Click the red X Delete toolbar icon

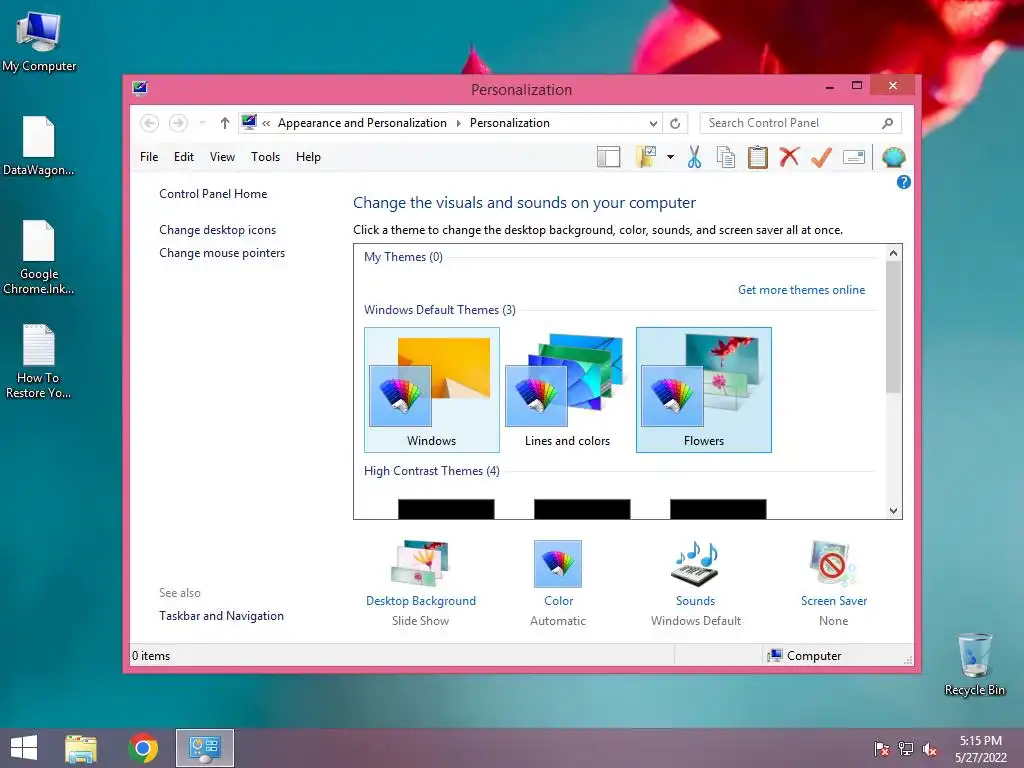(790, 157)
